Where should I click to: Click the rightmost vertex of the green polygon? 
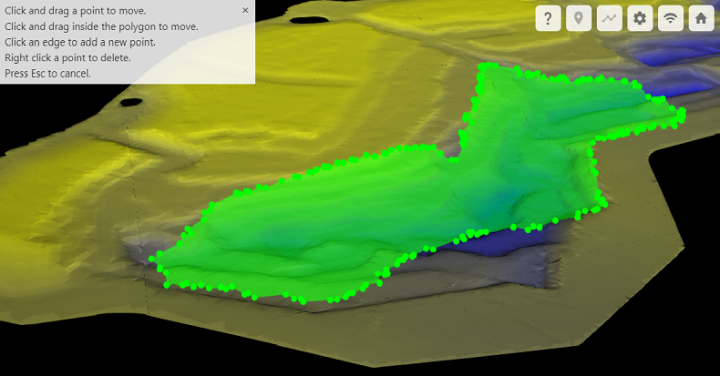tap(682, 112)
